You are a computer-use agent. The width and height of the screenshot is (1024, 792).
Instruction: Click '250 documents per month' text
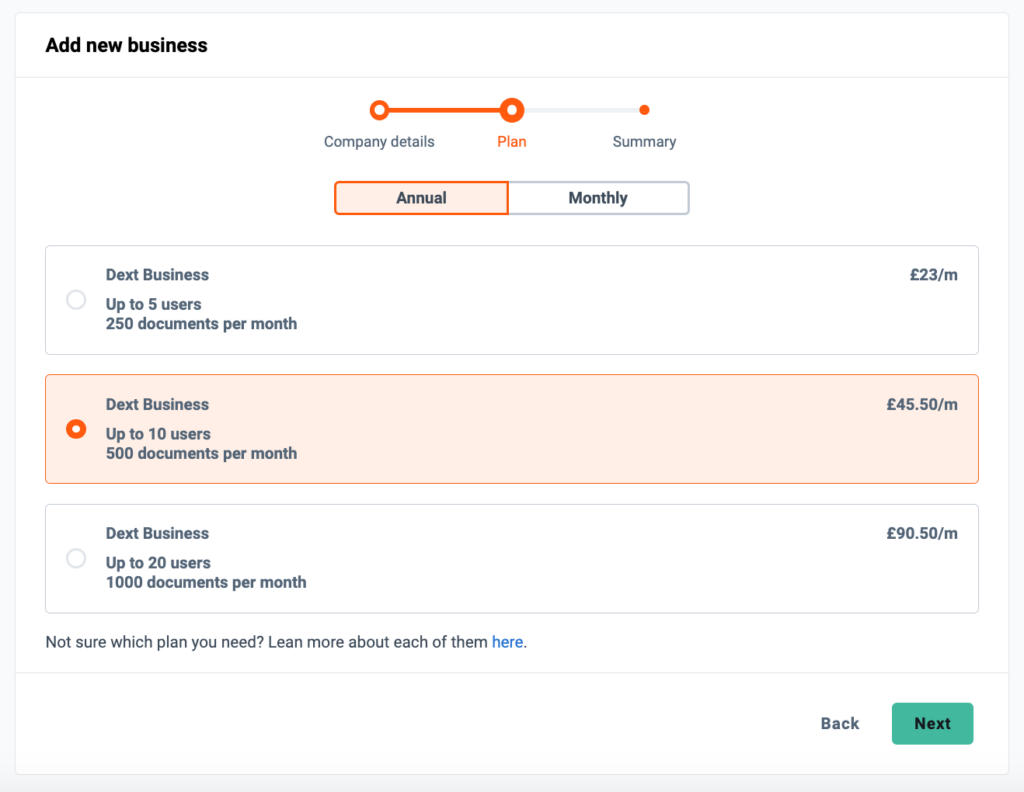click(201, 324)
